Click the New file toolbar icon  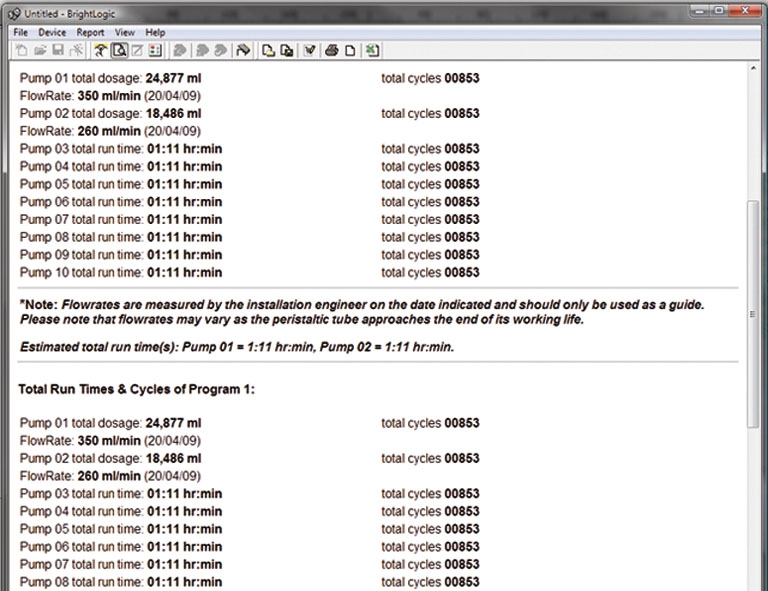(x=23, y=51)
